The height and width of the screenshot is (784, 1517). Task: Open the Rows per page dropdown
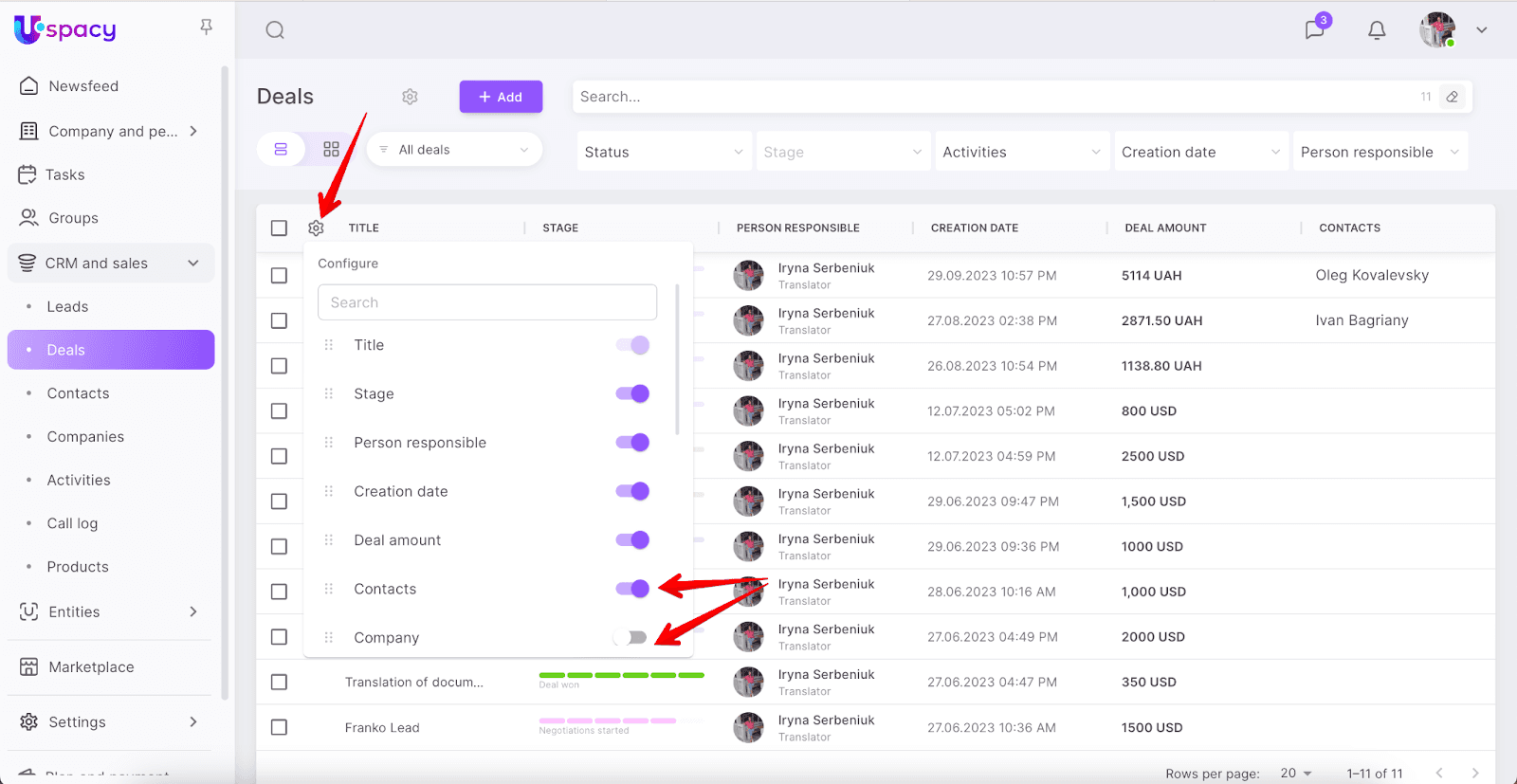click(x=1295, y=773)
